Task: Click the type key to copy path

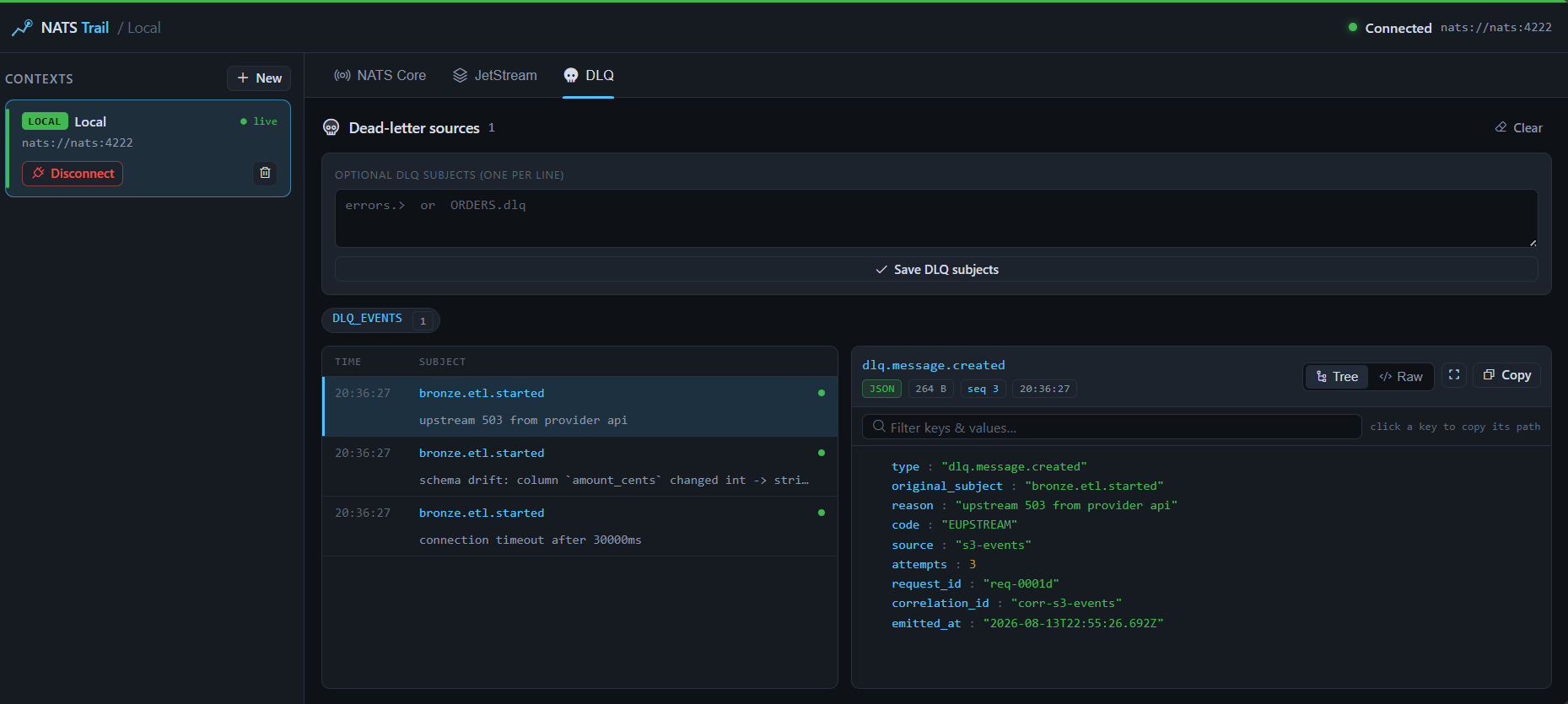Action: 905,467
